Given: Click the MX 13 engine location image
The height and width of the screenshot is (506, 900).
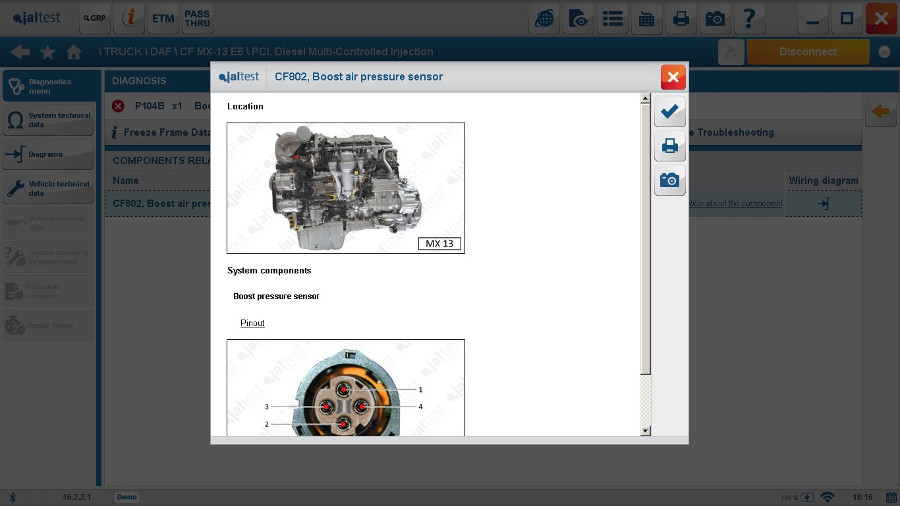Looking at the screenshot, I should [x=346, y=188].
